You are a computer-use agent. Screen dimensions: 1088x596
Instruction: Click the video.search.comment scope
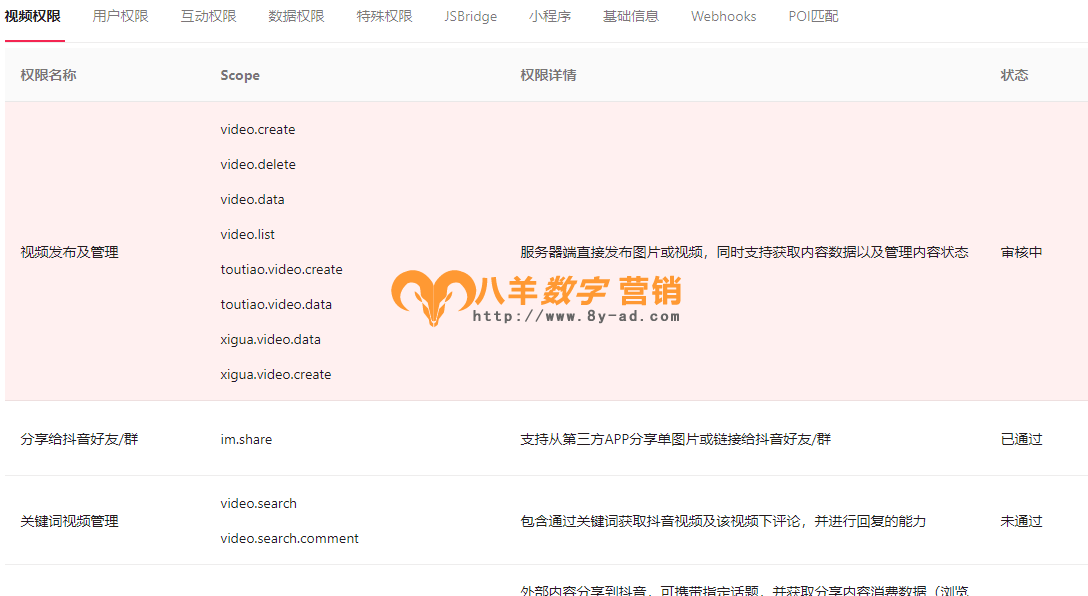pyautogui.click(x=289, y=538)
